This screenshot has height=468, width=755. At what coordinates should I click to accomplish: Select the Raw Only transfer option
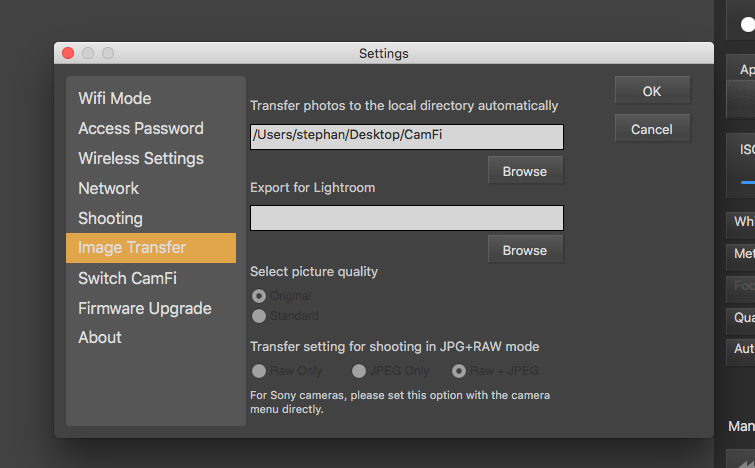coord(260,371)
